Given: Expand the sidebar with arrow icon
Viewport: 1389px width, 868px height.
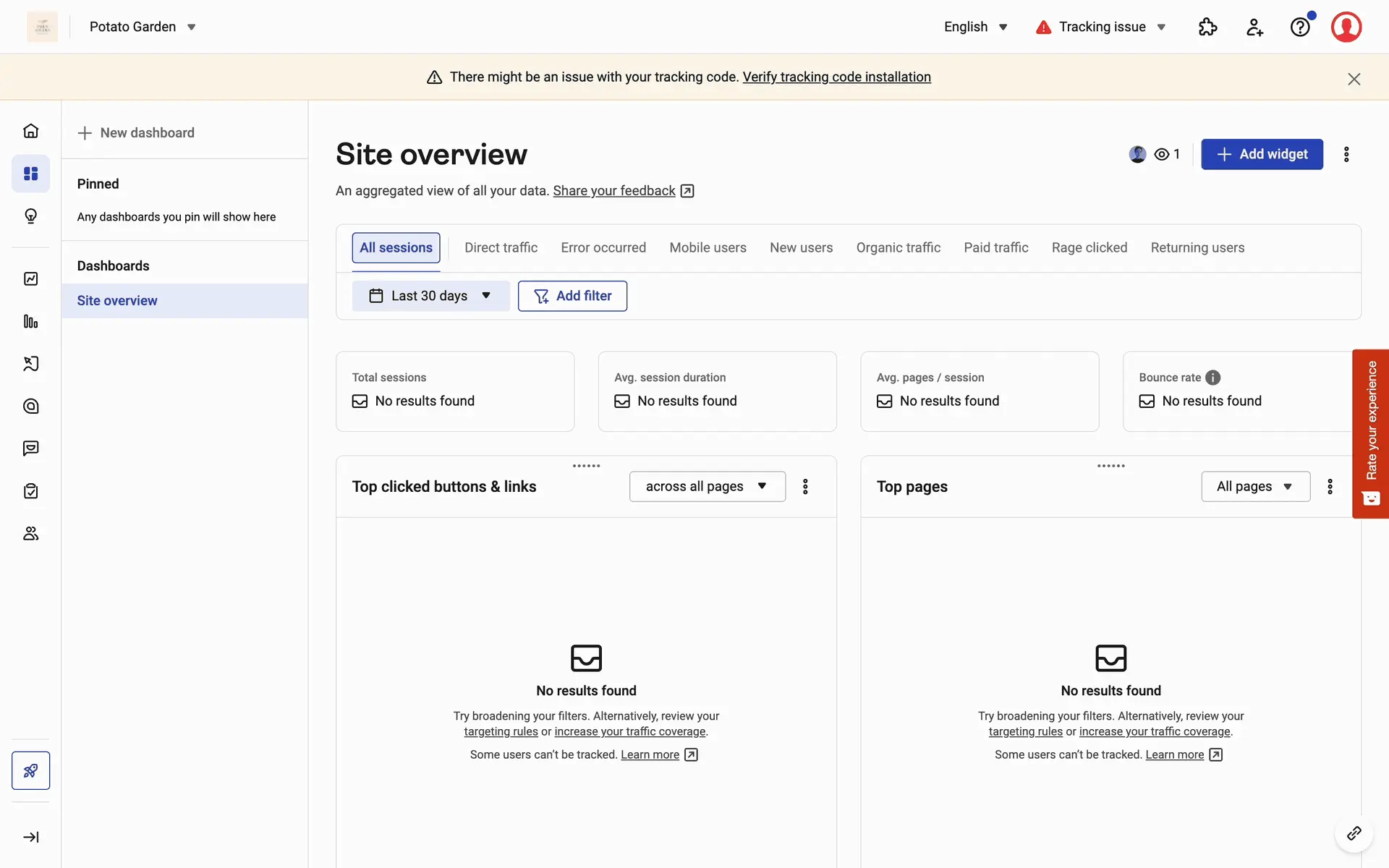Looking at the screenshot, I should 30,837.
